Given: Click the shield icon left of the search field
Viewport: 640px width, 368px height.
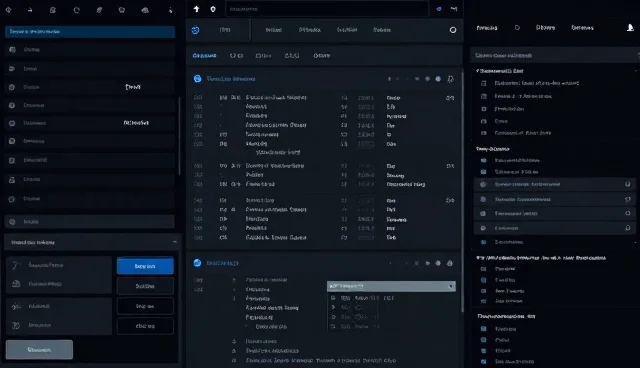Looking at the screenshot, I should coord(213,9).
